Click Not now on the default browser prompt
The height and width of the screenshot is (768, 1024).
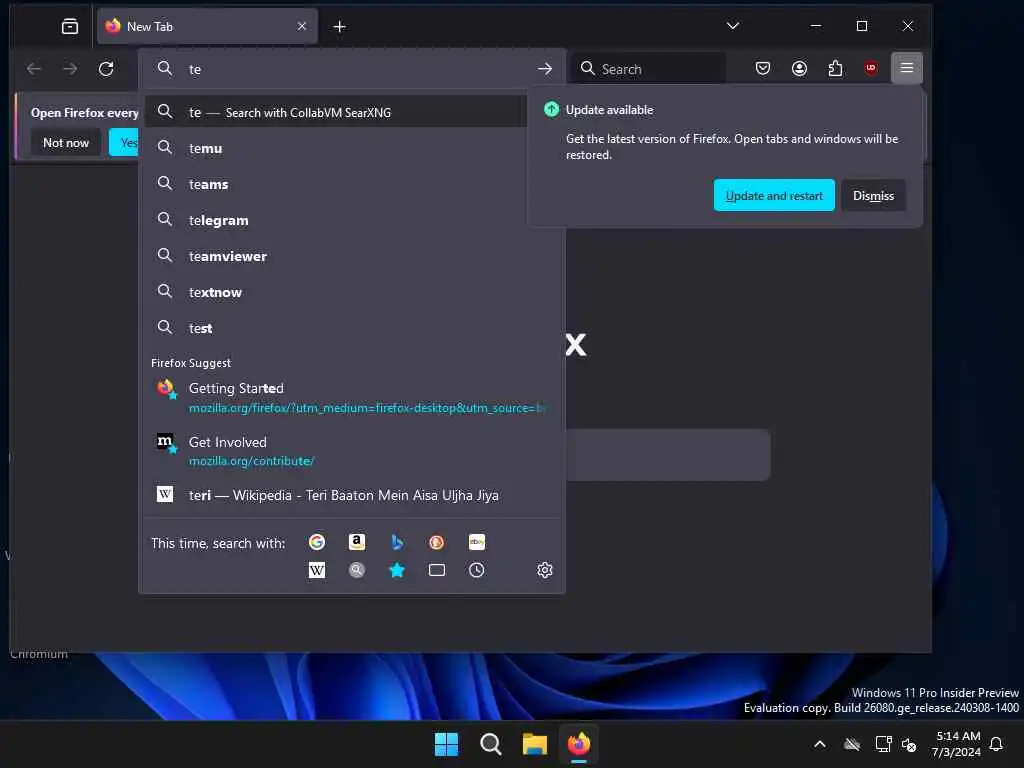coord(65,142)
